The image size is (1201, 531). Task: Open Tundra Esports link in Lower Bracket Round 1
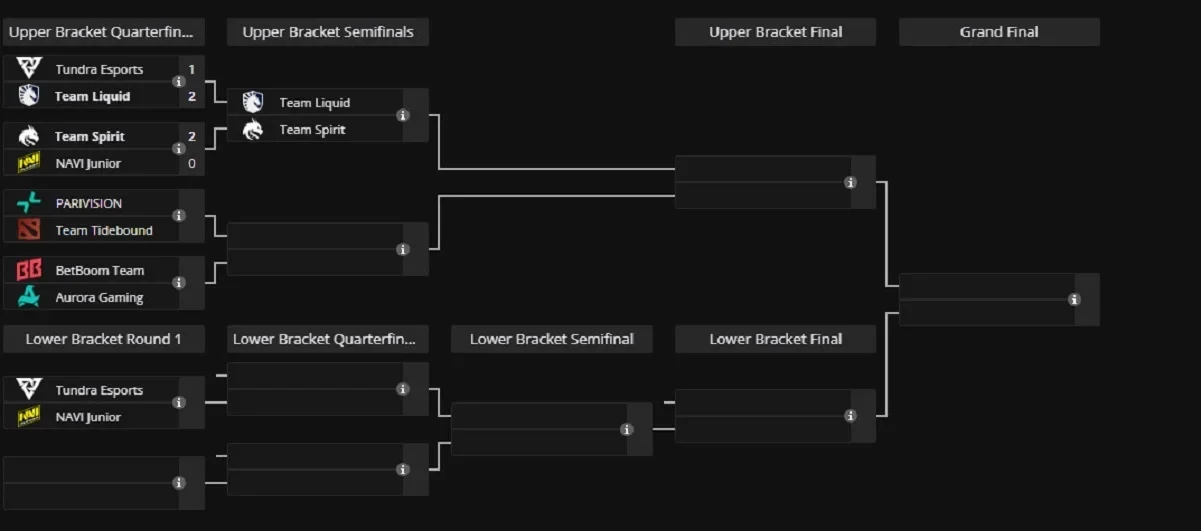(99, 390)
